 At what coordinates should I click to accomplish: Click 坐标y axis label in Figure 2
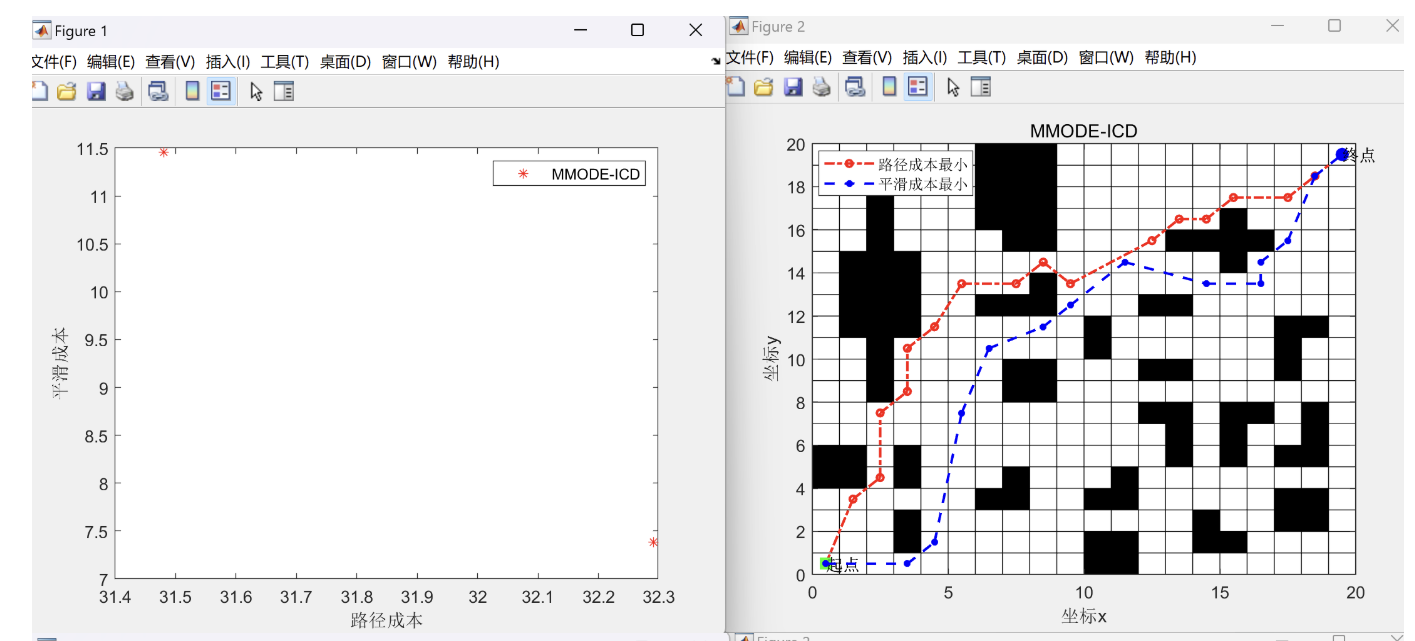click(772, 359)
